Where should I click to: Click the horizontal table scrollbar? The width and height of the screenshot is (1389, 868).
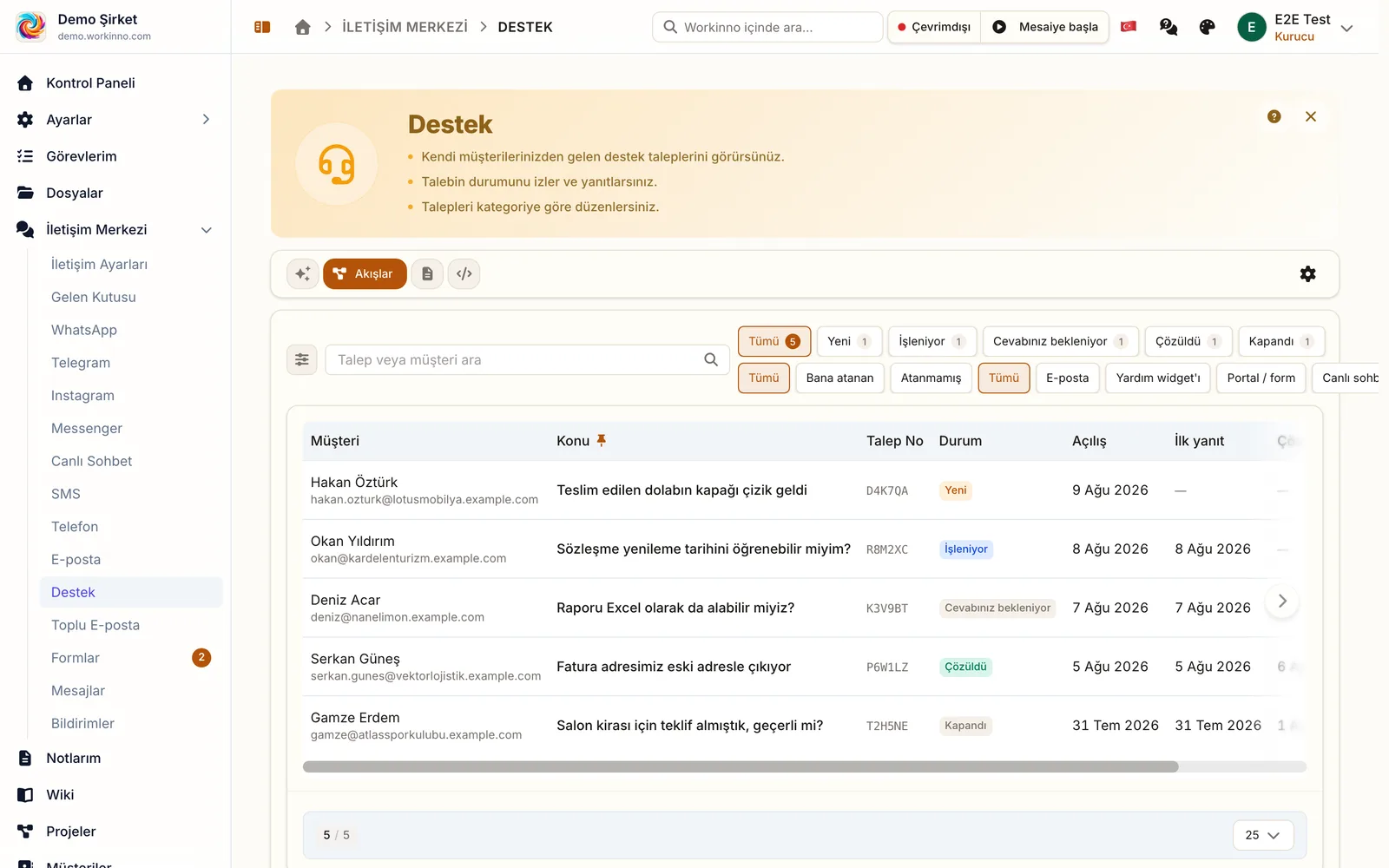pos(741,766)
